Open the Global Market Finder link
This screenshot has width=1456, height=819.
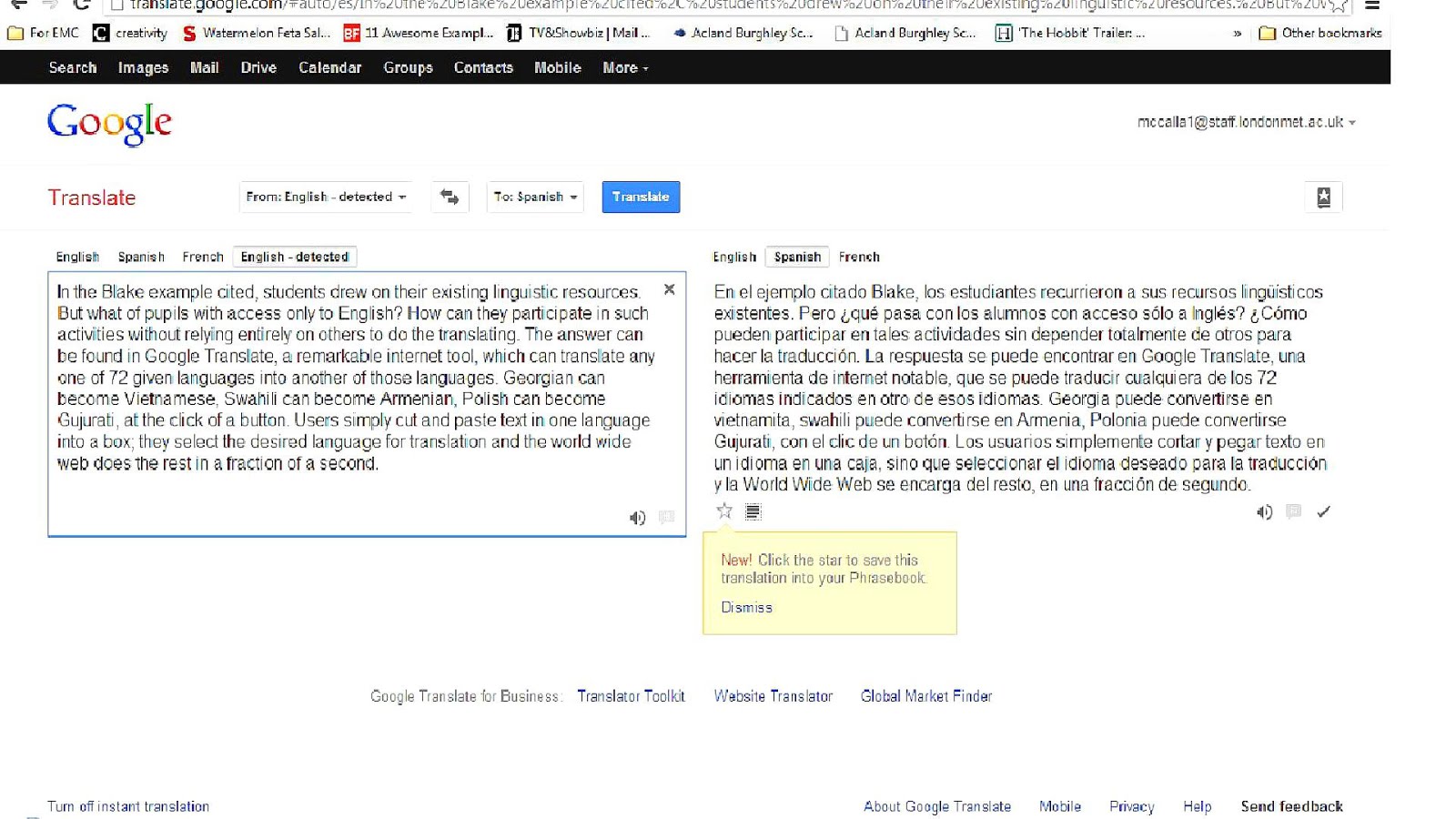[926, 696]
